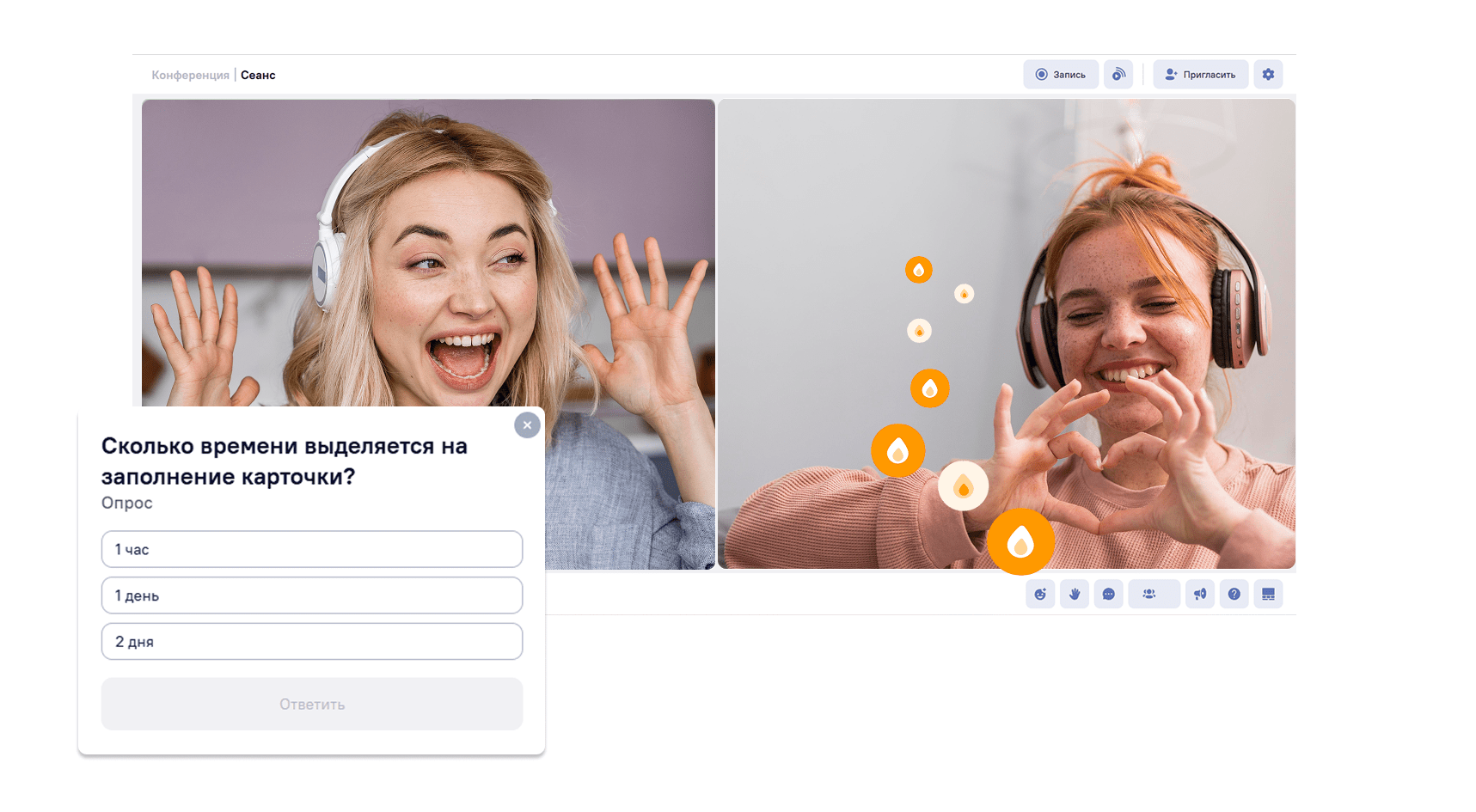Raise hand using the hand icon
Viewport: 1476px width, 812px height.
click(x=1075, y=594)
